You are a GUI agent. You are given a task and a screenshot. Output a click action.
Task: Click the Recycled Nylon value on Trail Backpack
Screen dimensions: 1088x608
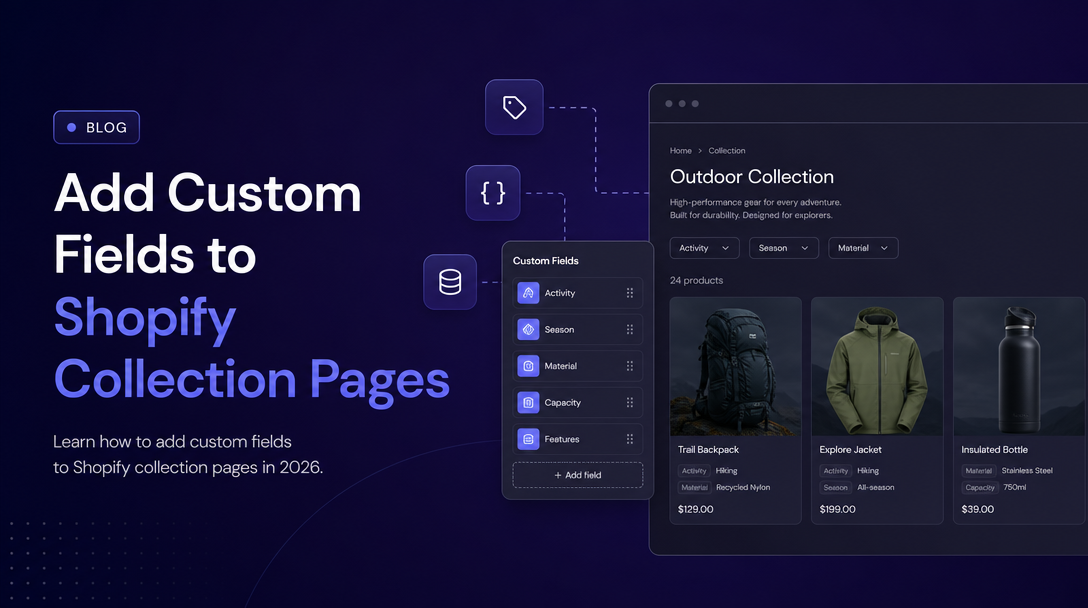[743, 487]
